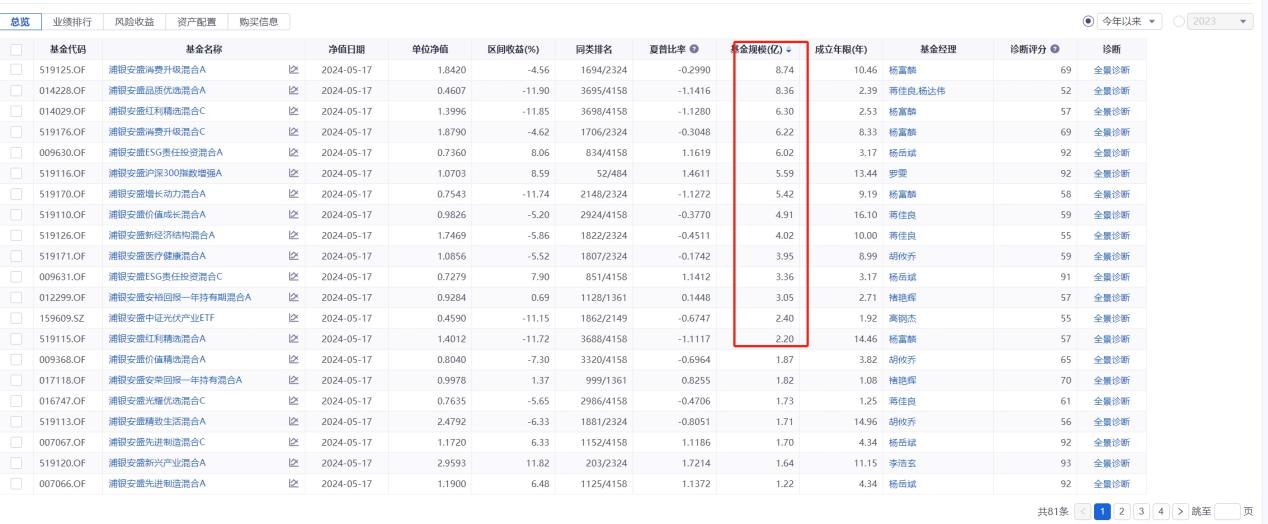This screenshot has width=1268, height=524.
Task: Go to page 3 of results
Action: coord(1141,511)
